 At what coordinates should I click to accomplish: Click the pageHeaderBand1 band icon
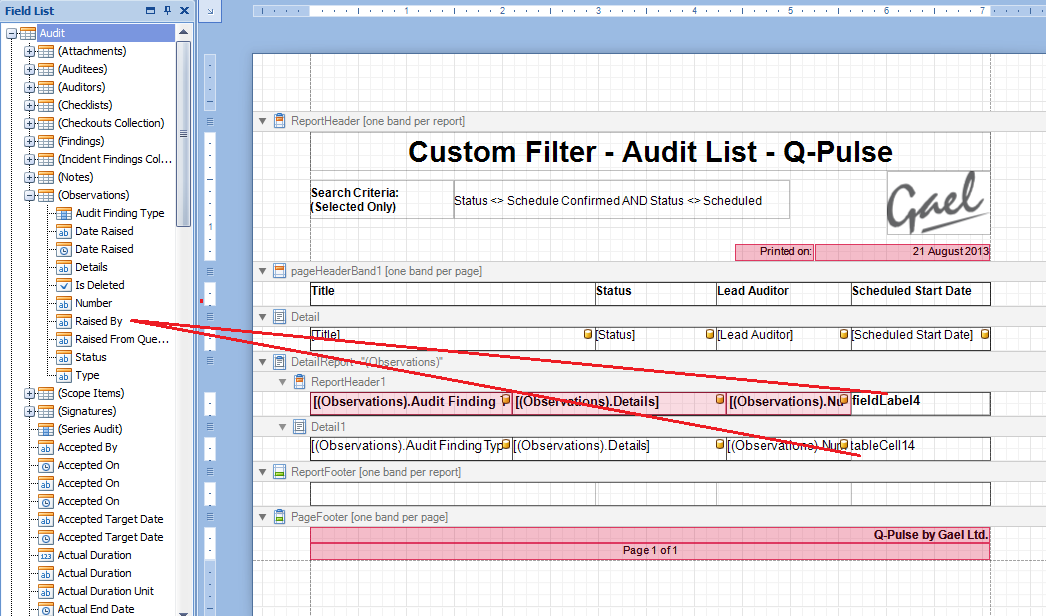(280, 271)
